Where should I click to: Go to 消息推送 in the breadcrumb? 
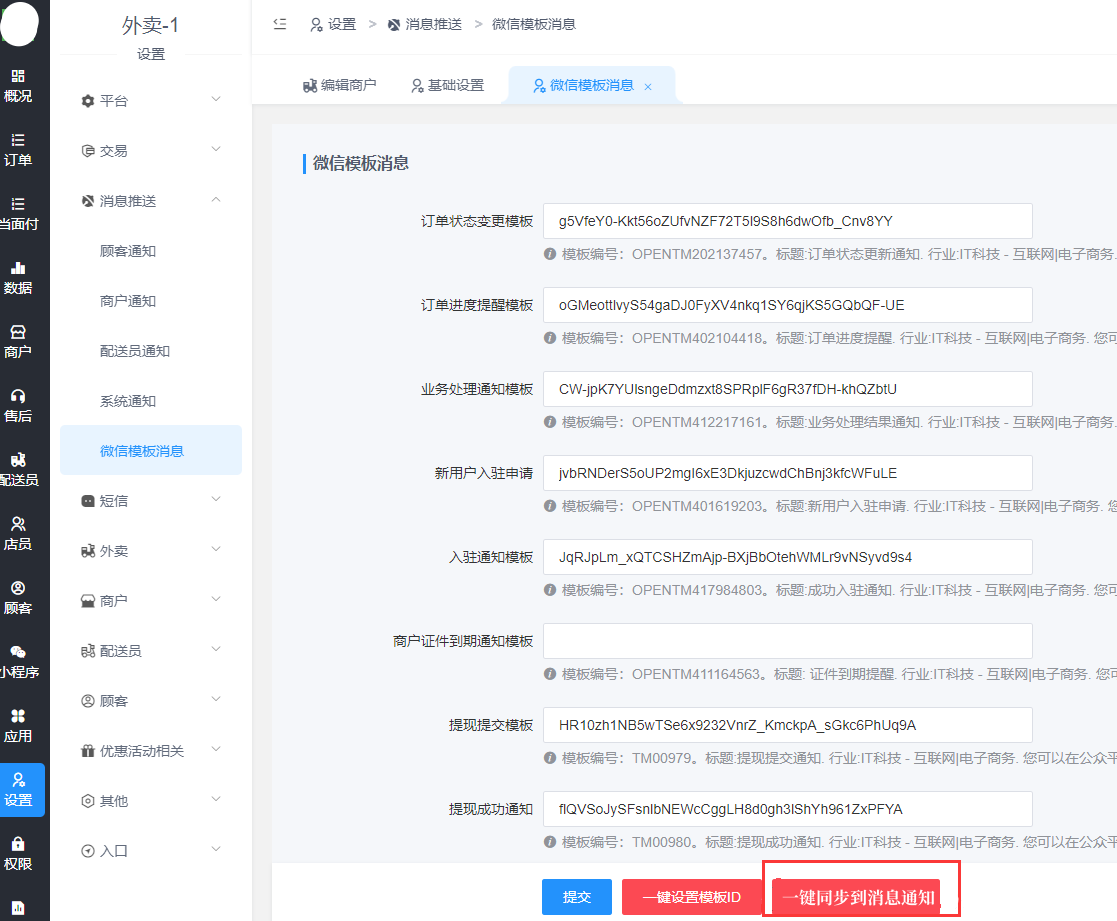[x=425, y=24]
